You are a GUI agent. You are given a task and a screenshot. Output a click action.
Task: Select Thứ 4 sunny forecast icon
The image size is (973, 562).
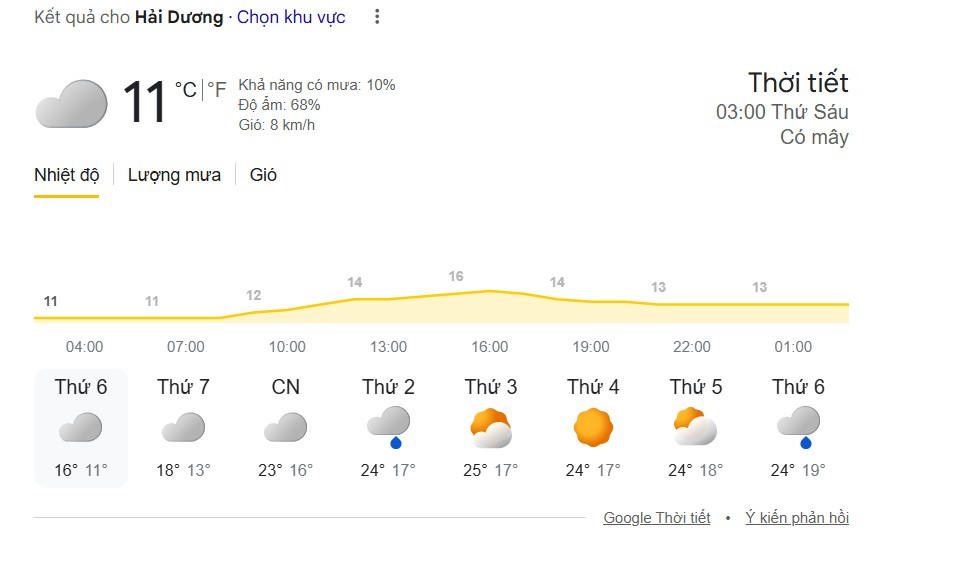click(x=593, y=429)
